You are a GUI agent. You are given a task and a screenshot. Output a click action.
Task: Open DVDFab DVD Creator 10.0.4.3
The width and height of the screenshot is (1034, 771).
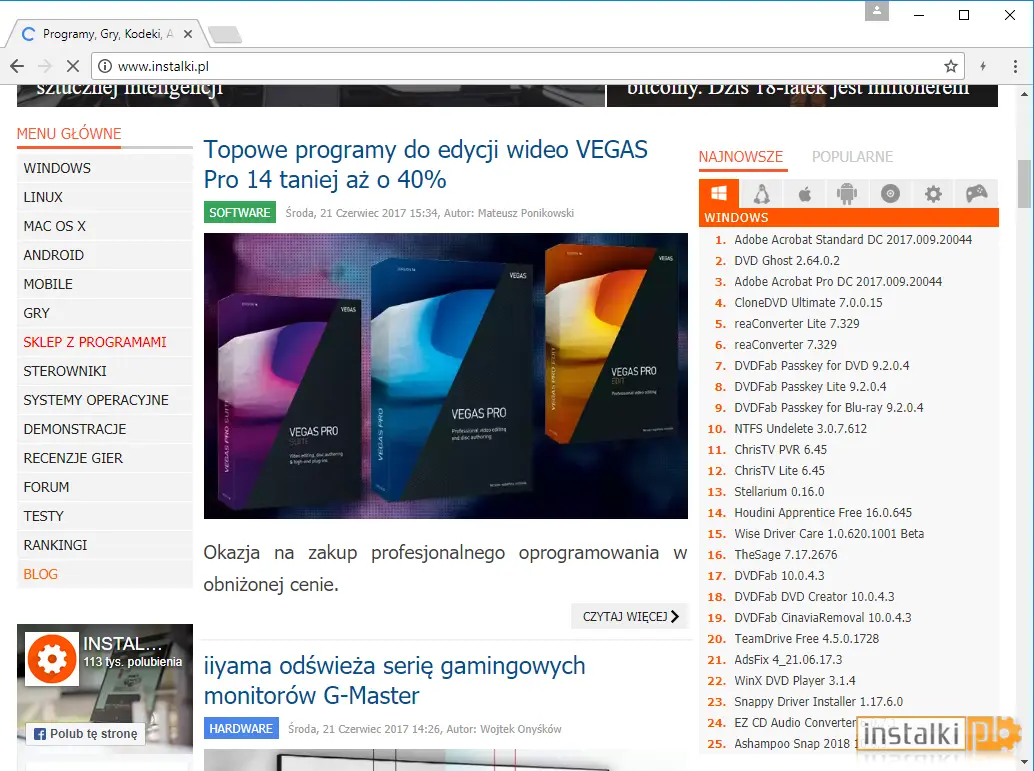[x=814, y=597]
